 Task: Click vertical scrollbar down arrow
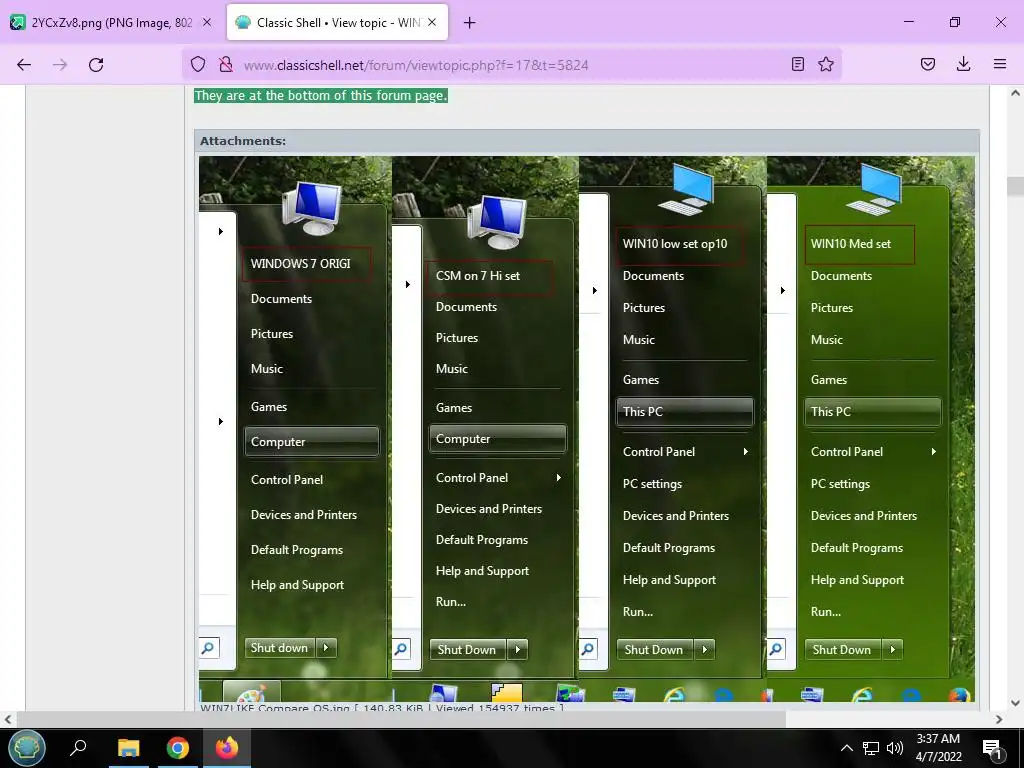tap(1016, 703)
